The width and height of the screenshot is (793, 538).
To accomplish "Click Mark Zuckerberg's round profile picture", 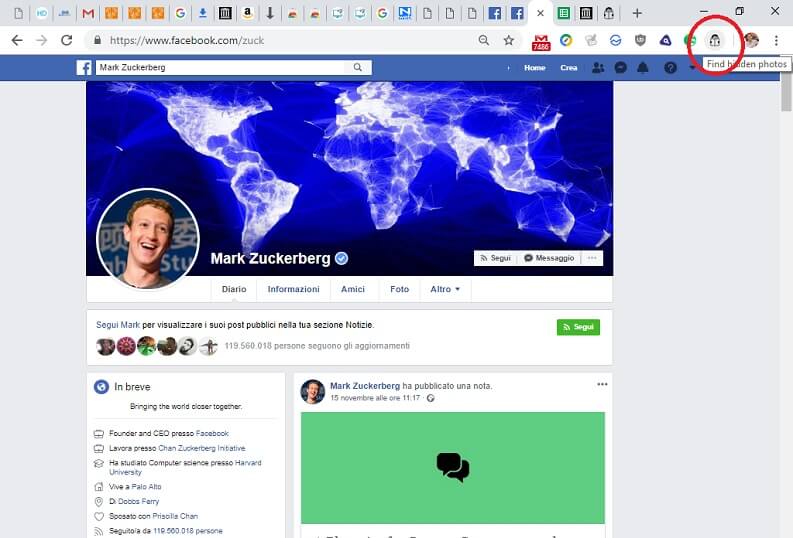I will (x=148, y=239).
